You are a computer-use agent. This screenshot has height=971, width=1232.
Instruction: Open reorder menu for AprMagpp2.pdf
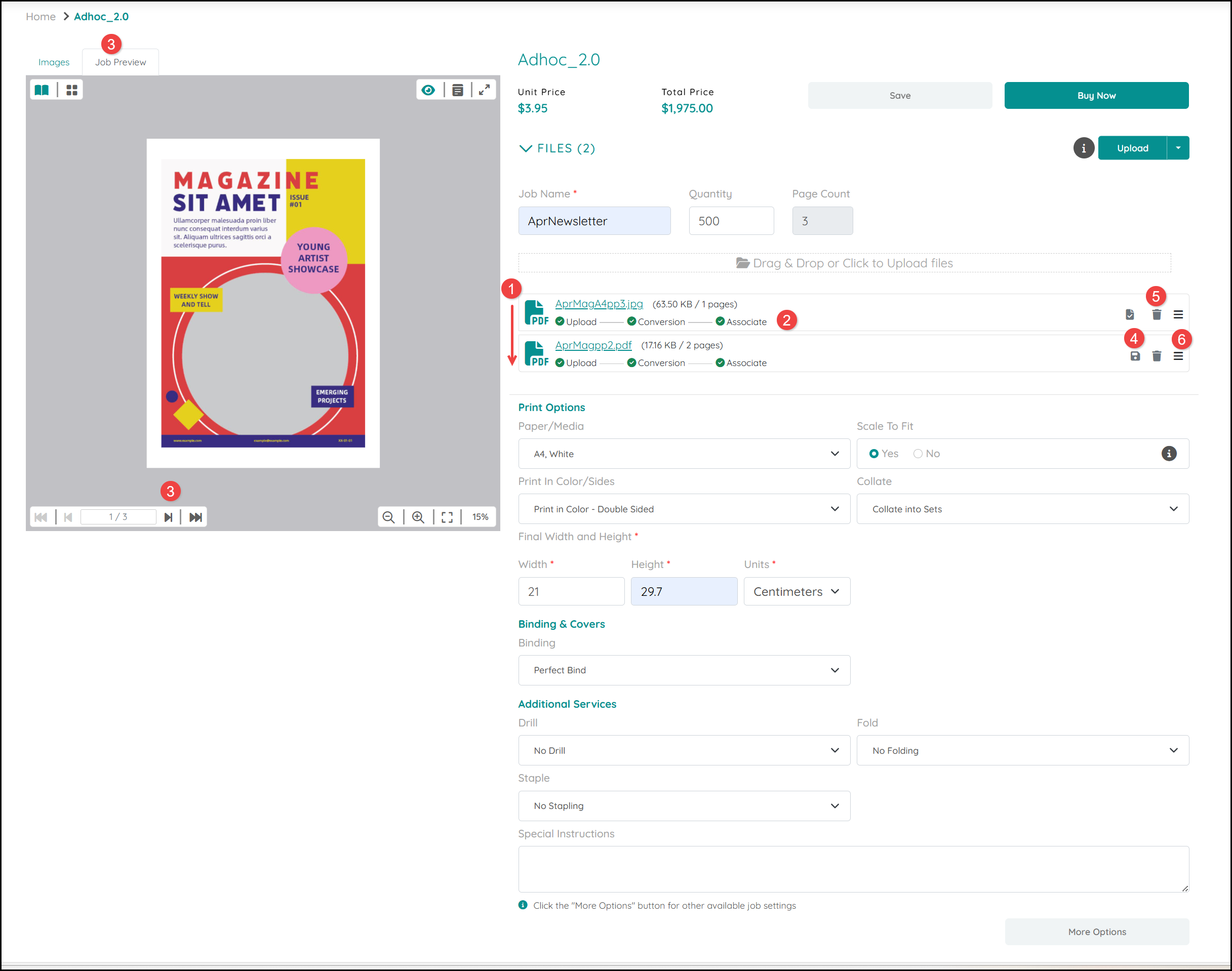[1178, 356]
